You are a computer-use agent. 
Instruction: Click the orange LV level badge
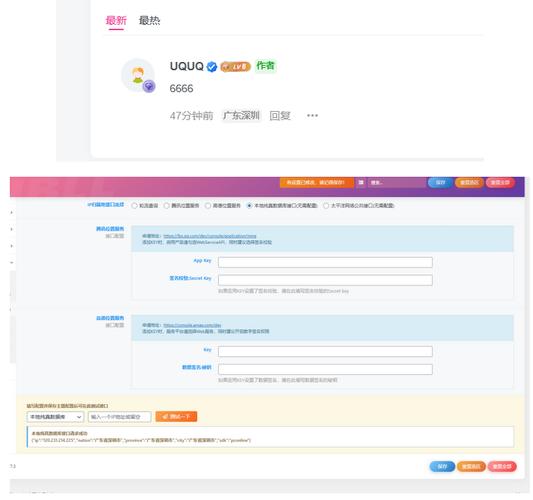coord(235,67)
